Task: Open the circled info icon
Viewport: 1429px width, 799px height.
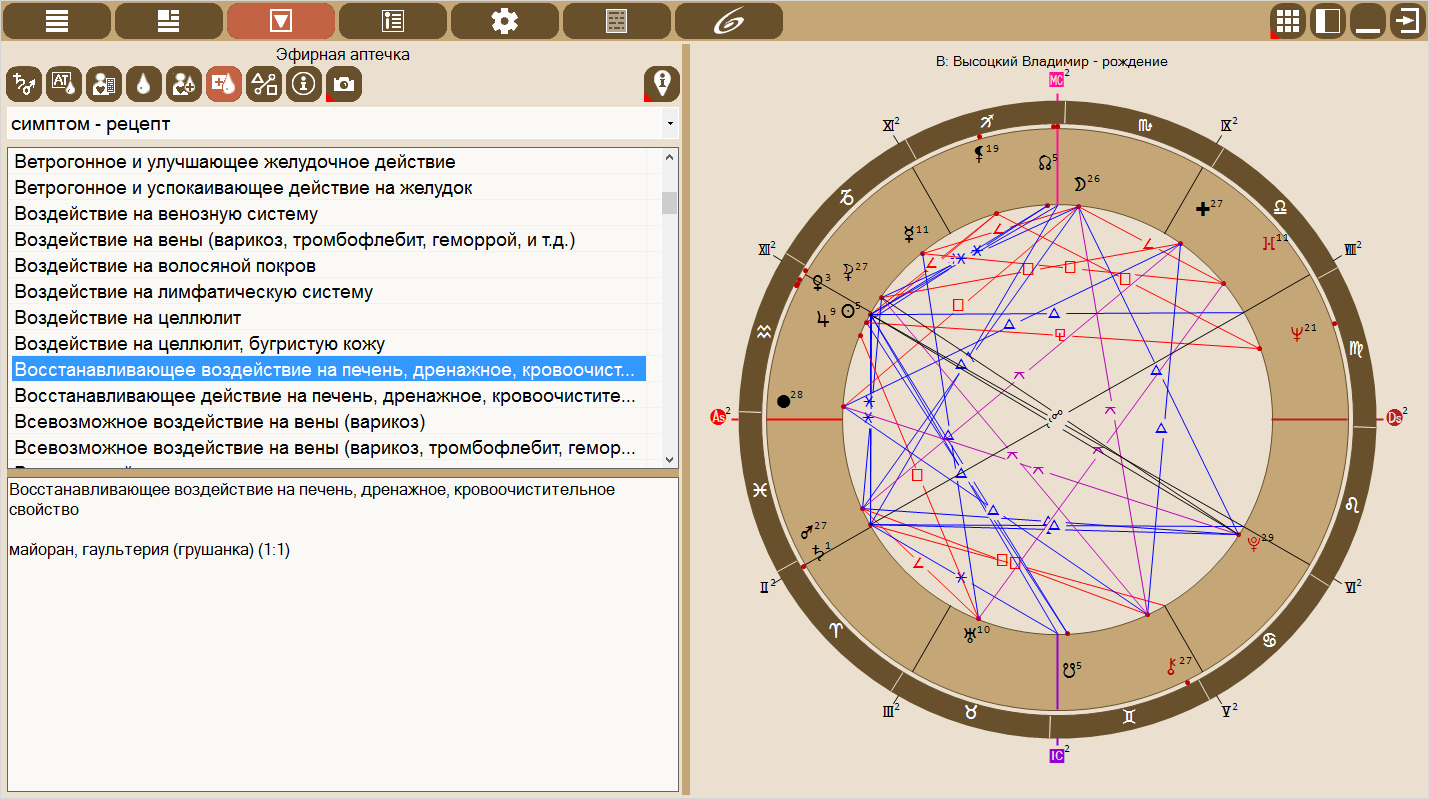Action: [304, 85]
